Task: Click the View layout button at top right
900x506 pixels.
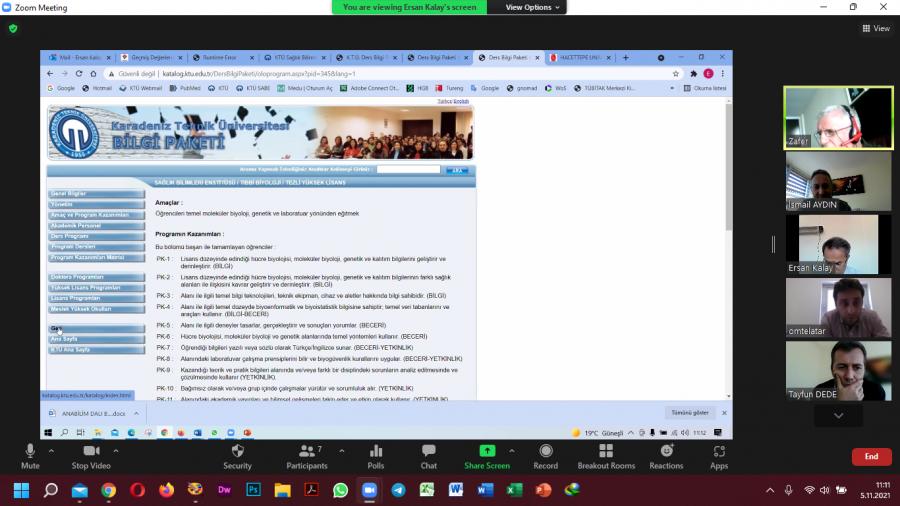Action: (x=876, y=28)
